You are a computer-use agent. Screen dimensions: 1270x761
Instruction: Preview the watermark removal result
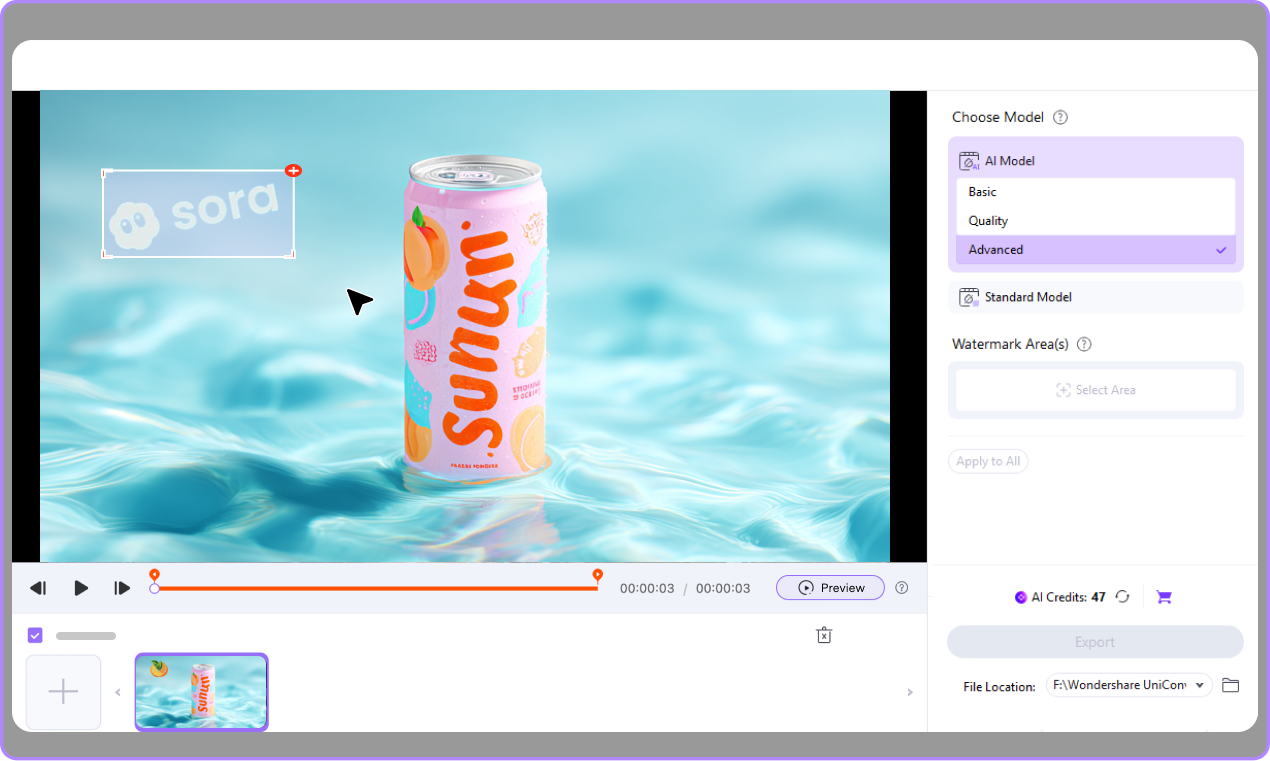click(830, 588)
